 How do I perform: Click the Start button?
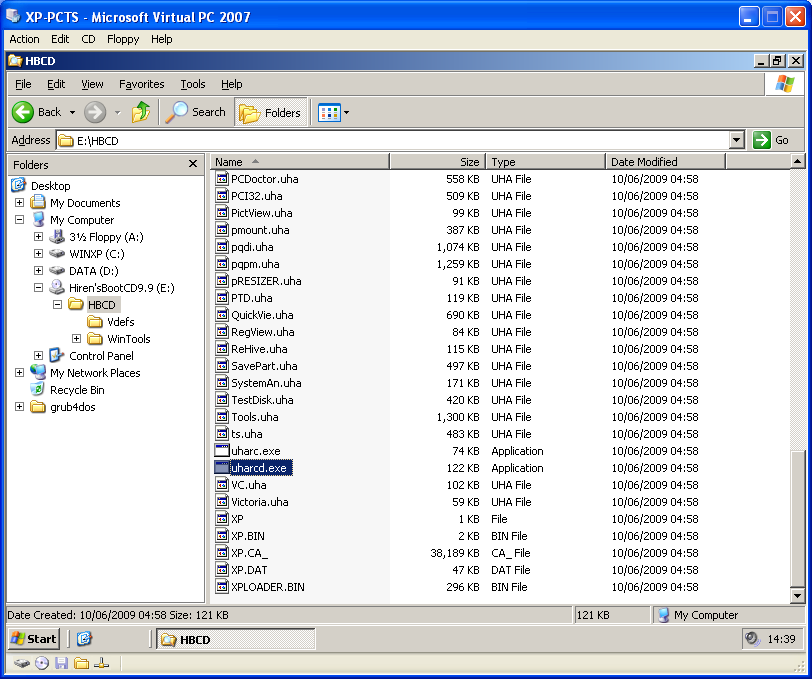click(34, 639)
